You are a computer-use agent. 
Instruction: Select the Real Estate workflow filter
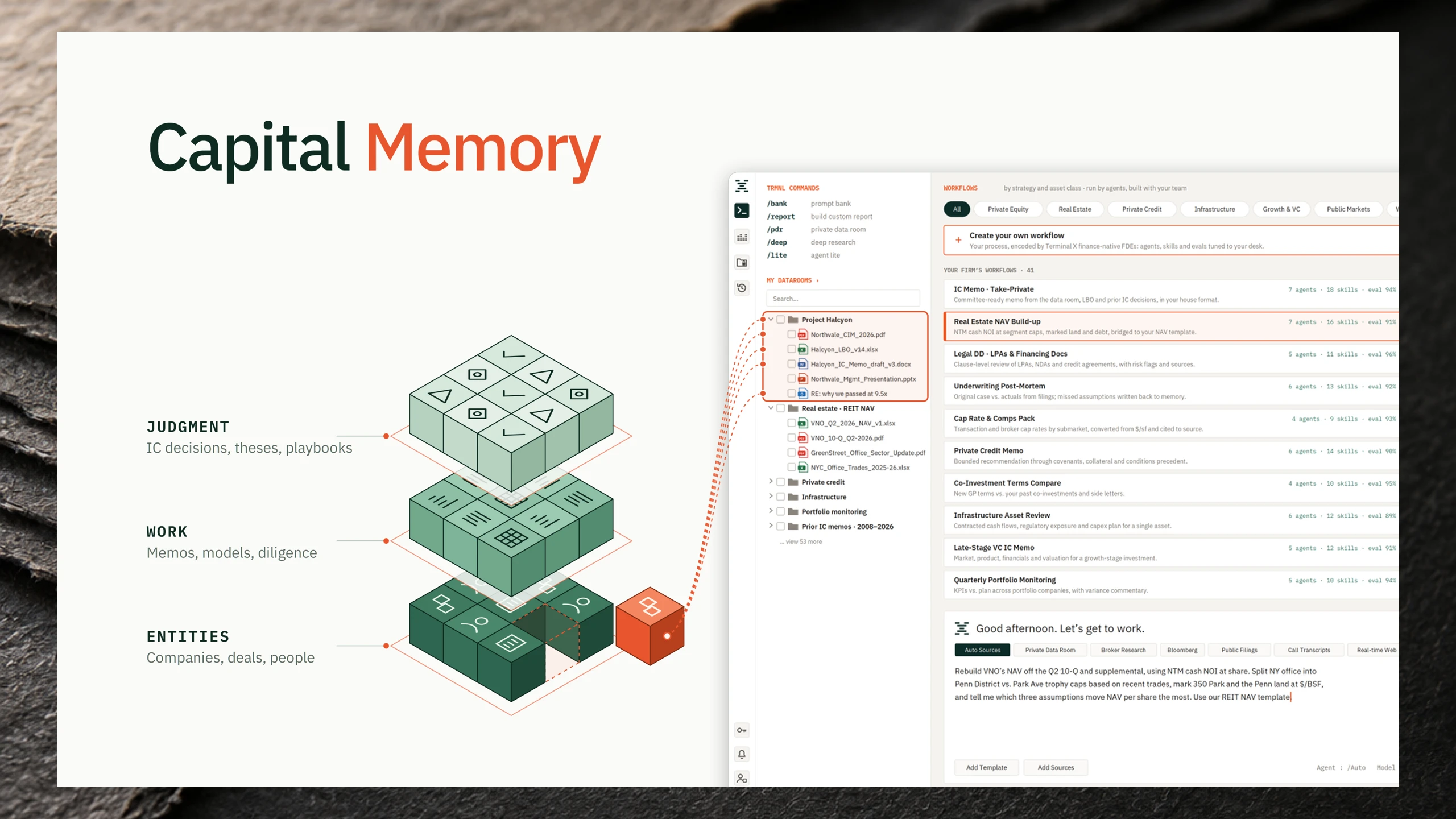coord(1074,209)
